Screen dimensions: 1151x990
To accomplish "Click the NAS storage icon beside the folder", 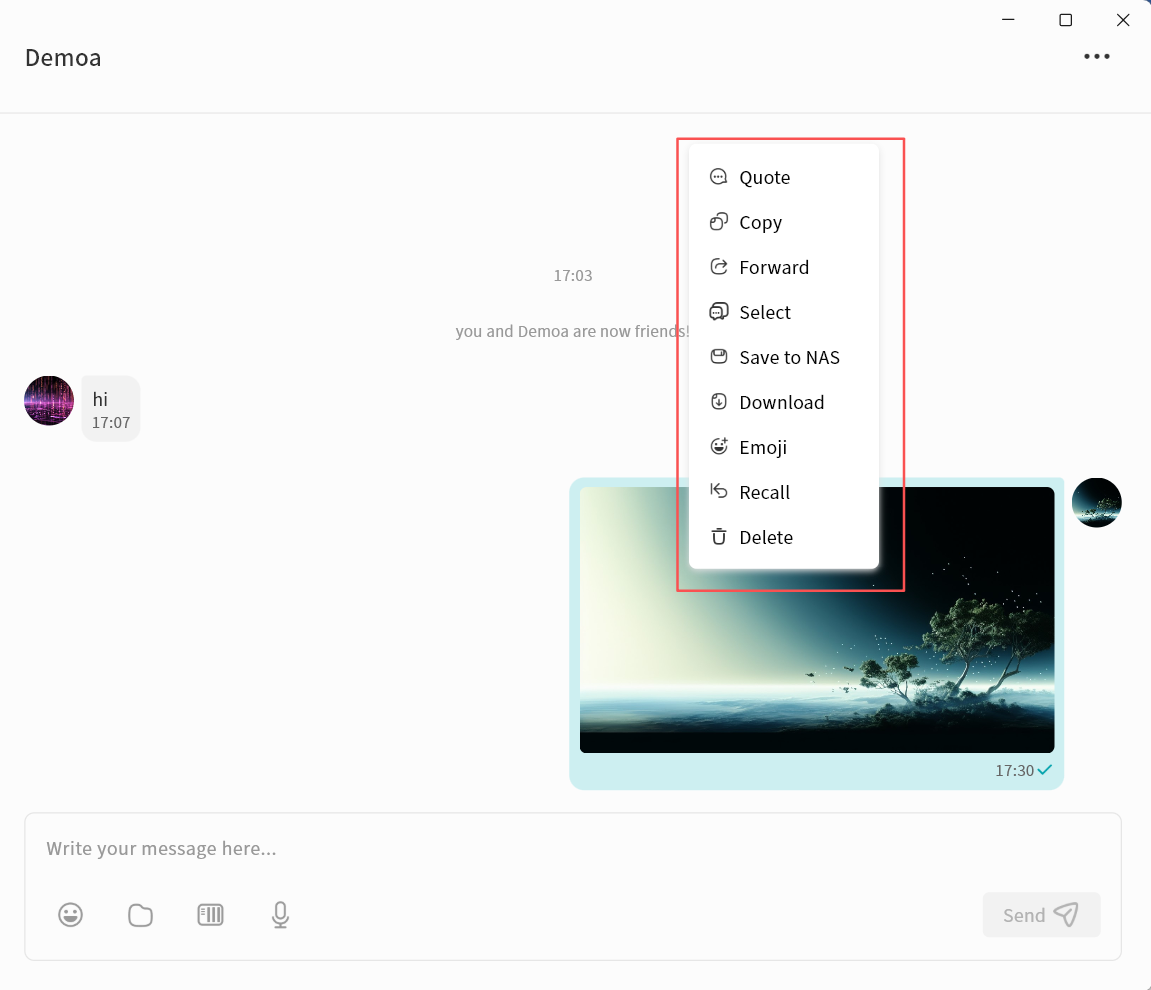I will tap(210, 915).
